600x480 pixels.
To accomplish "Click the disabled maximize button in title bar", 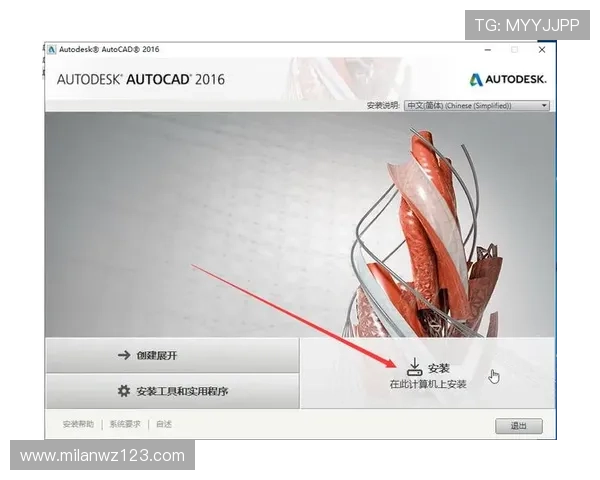I will 515,49.
